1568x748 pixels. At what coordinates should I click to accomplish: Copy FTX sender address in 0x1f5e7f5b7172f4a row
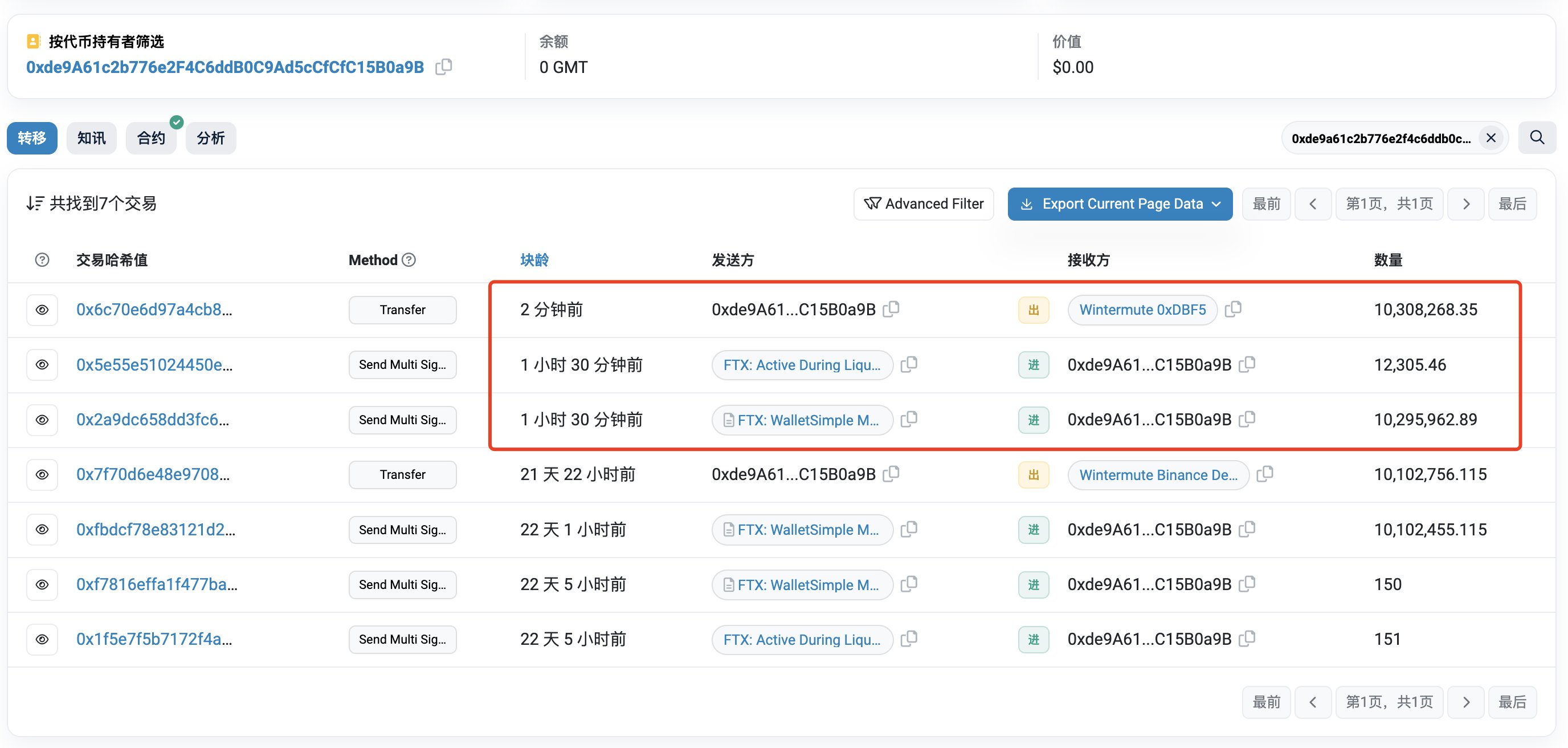pyautogui.click(x=909, y=639)
